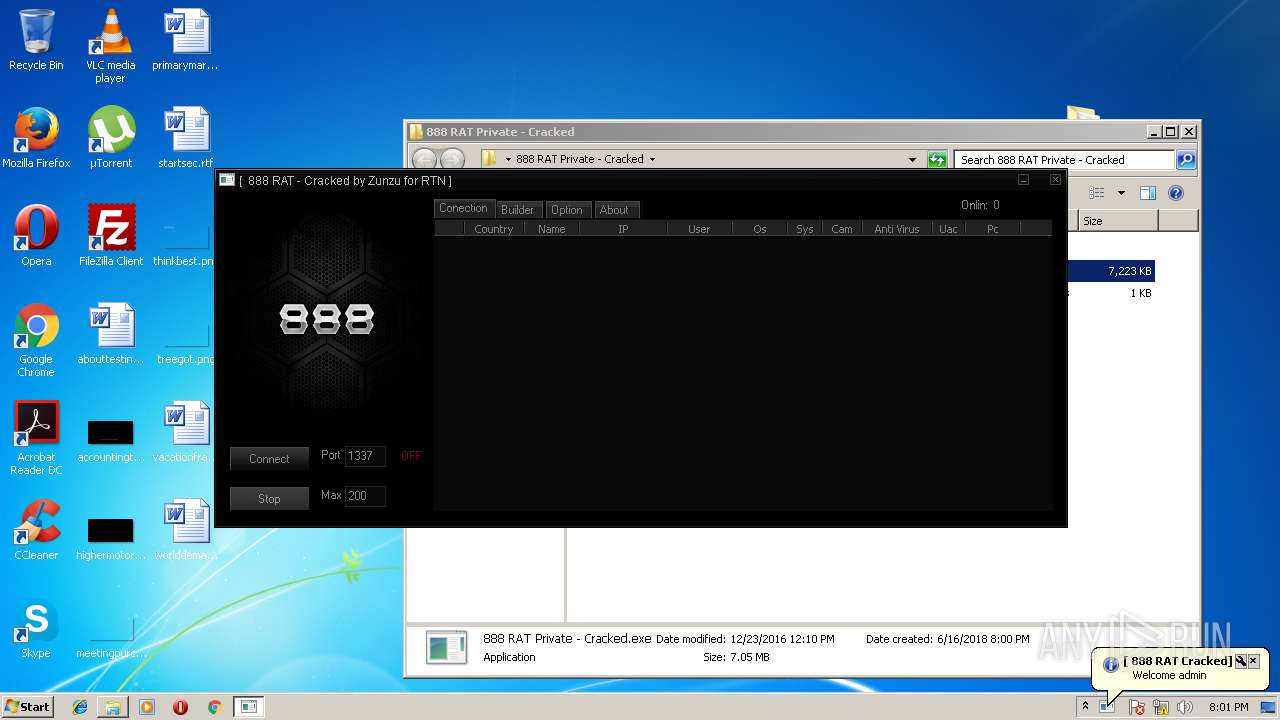
Task: Click Internet Explorer icon in taskbar
Action: pyautogui.click(x=80, y=707)
